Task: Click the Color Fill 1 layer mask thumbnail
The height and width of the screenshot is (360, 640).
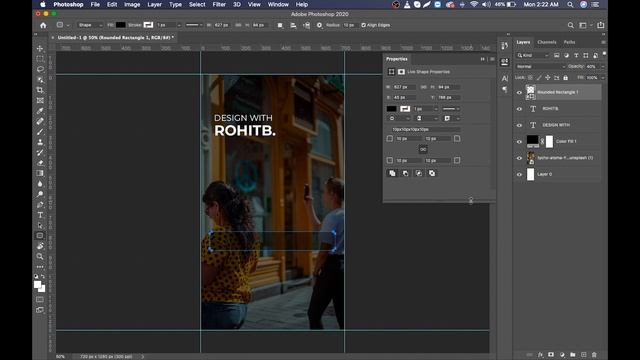Action: 549,142
